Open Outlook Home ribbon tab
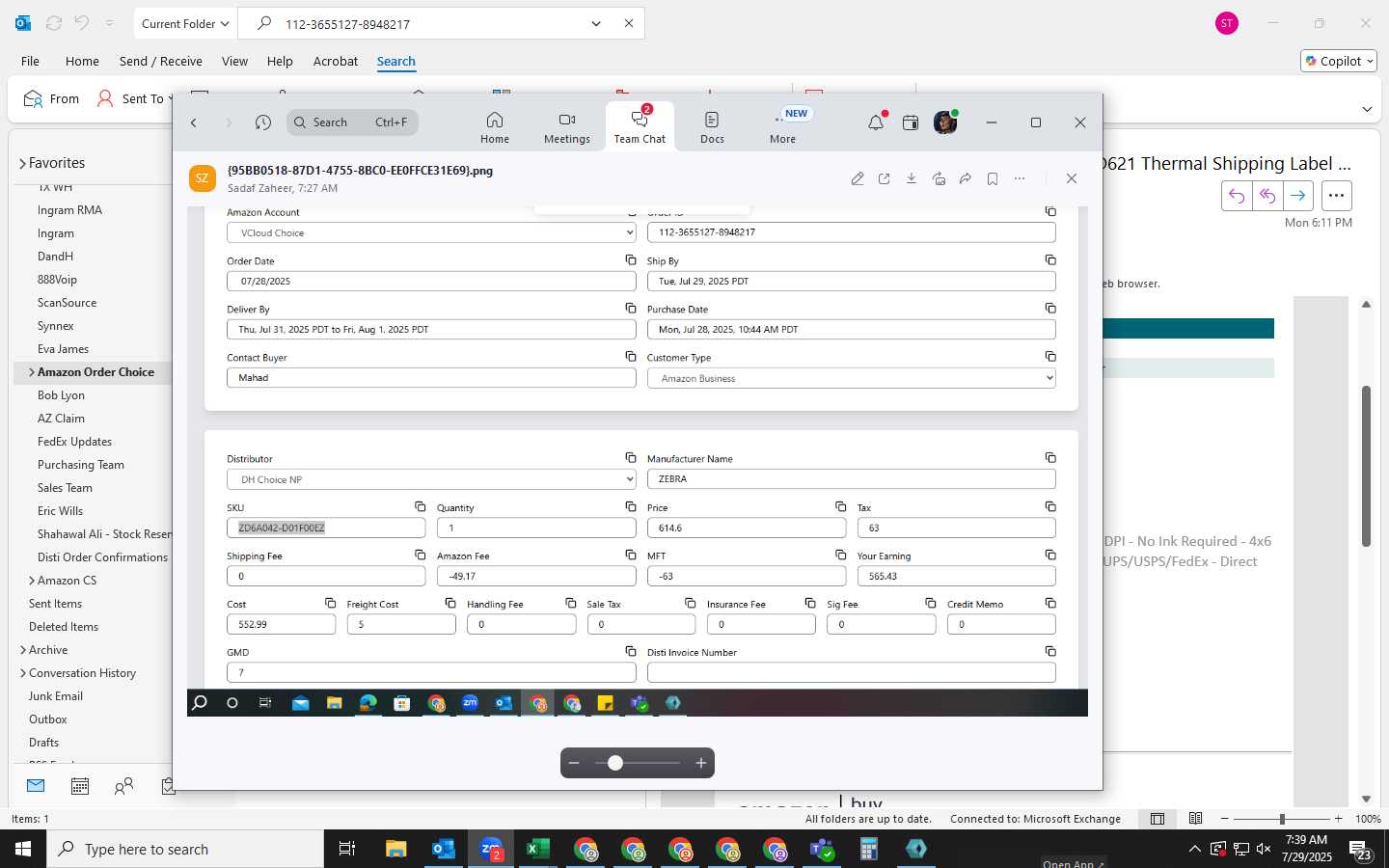 [82, 61]
